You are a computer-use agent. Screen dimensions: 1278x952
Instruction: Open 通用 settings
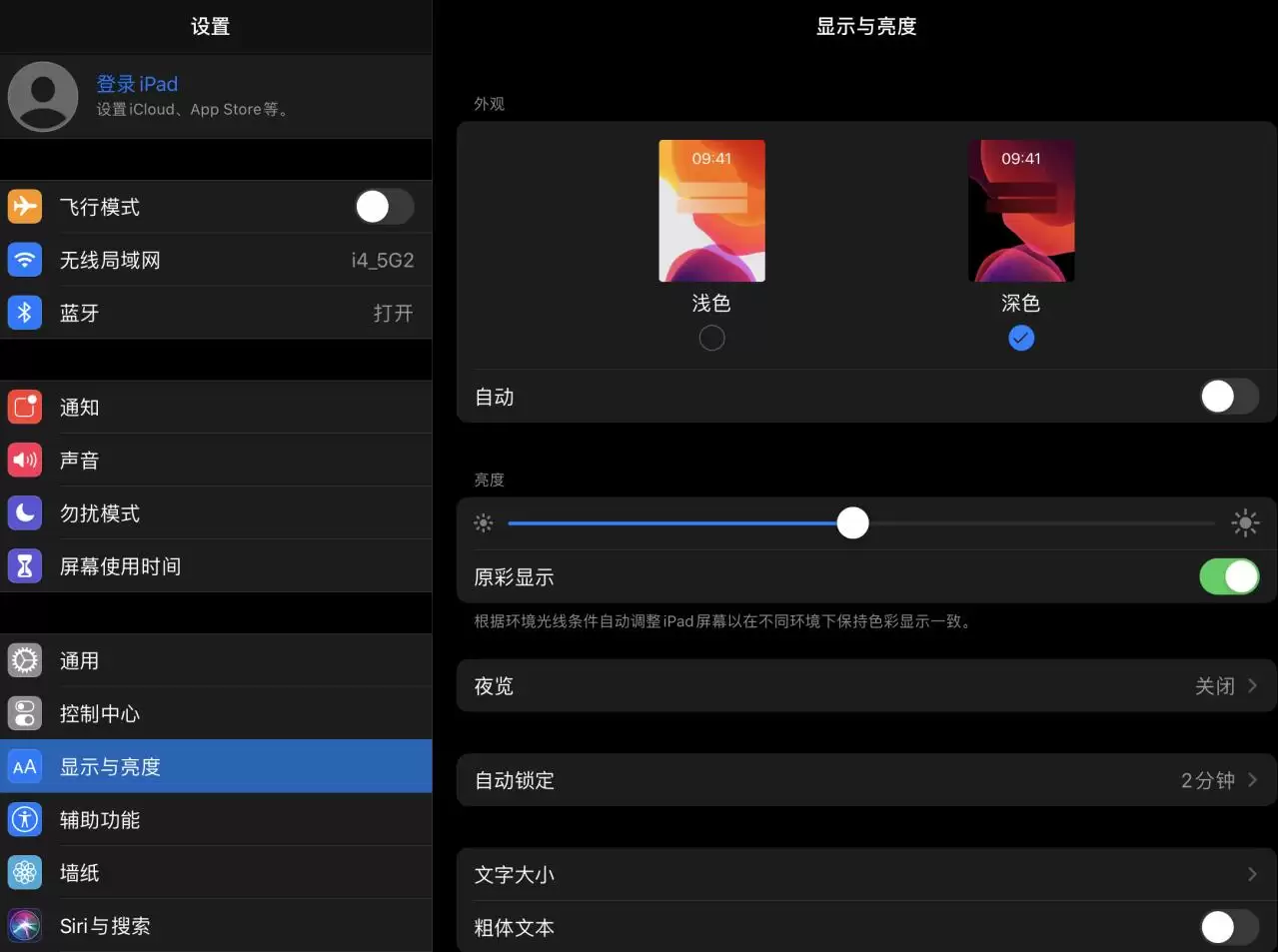[216, 660]
